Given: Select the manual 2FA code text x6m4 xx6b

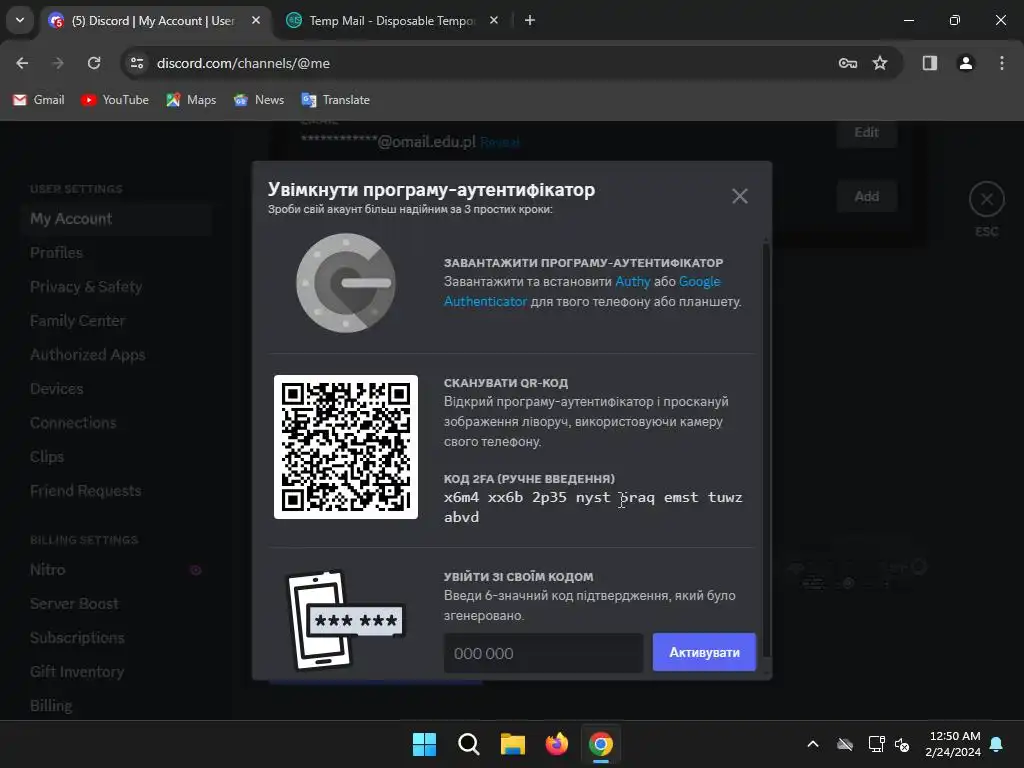Looking at the screenshot, I should (483, 497).
